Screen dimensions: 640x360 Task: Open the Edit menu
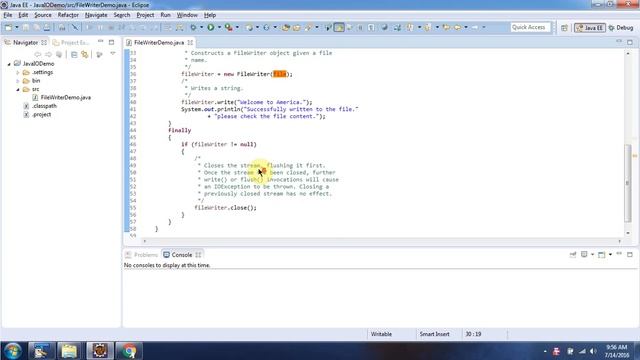(x=23, y=15)
